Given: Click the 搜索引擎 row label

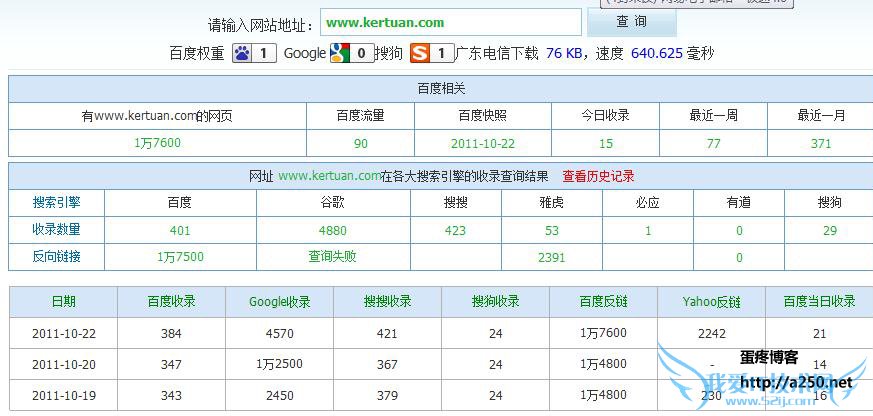Looking at the screenshot, I should coord(56,202).
